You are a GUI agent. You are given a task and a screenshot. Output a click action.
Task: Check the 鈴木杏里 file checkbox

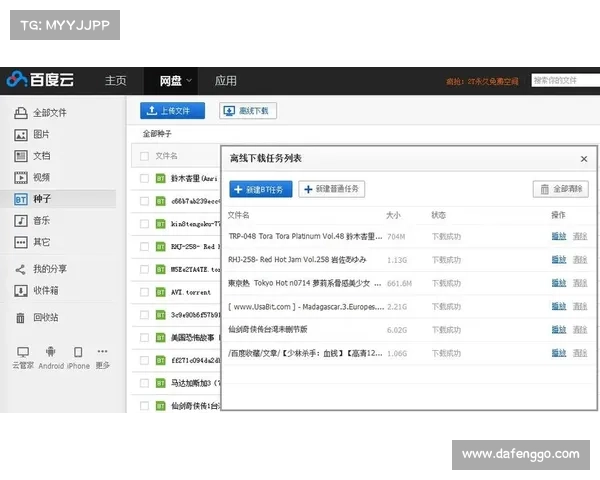coord(144,178)
